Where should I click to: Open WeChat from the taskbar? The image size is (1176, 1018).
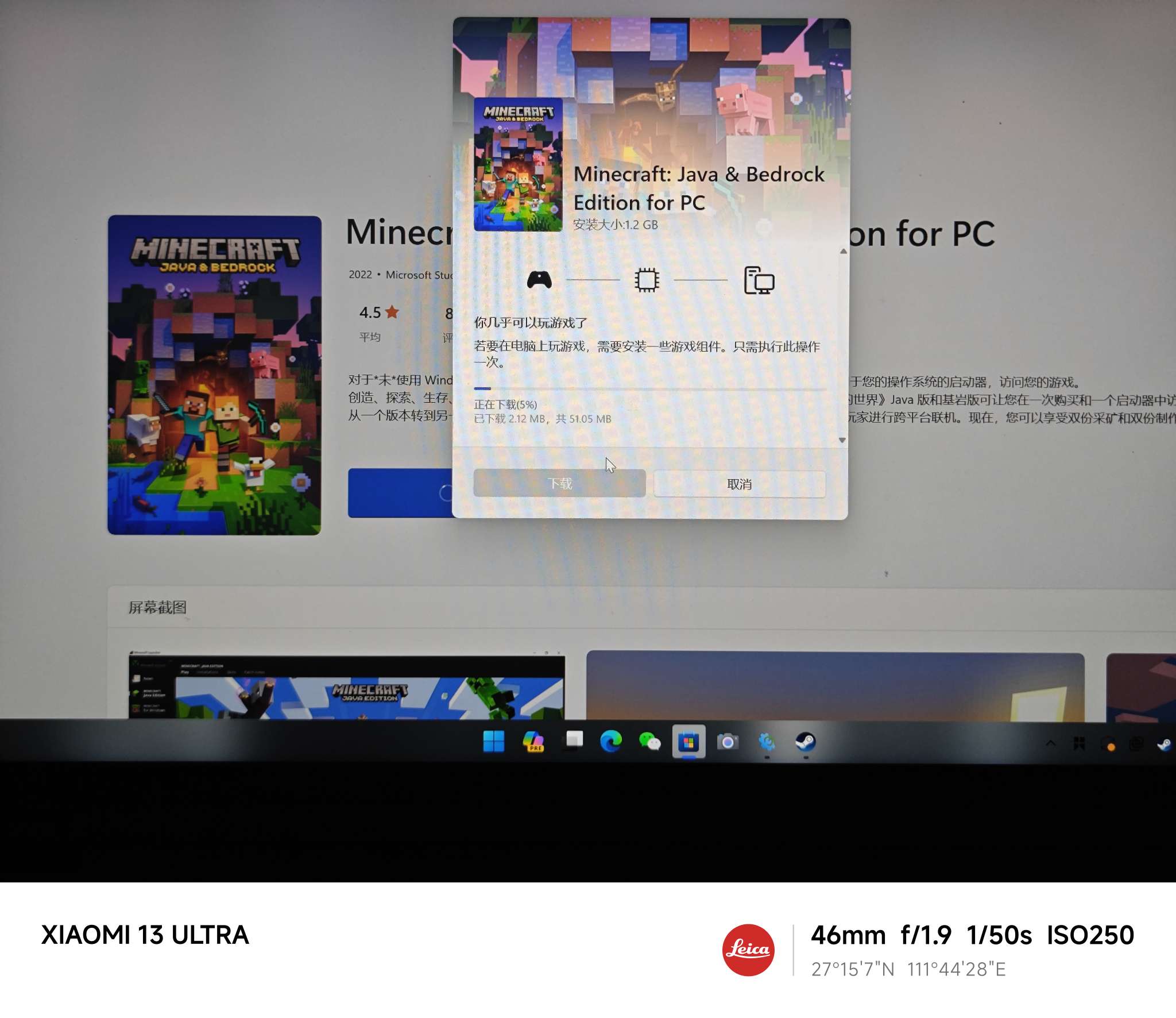(650, 742)
